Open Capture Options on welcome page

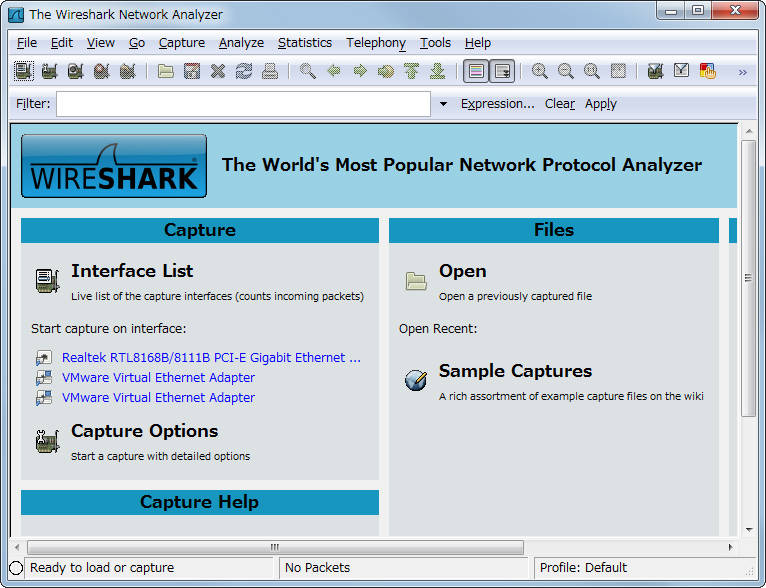click(145, 431)
